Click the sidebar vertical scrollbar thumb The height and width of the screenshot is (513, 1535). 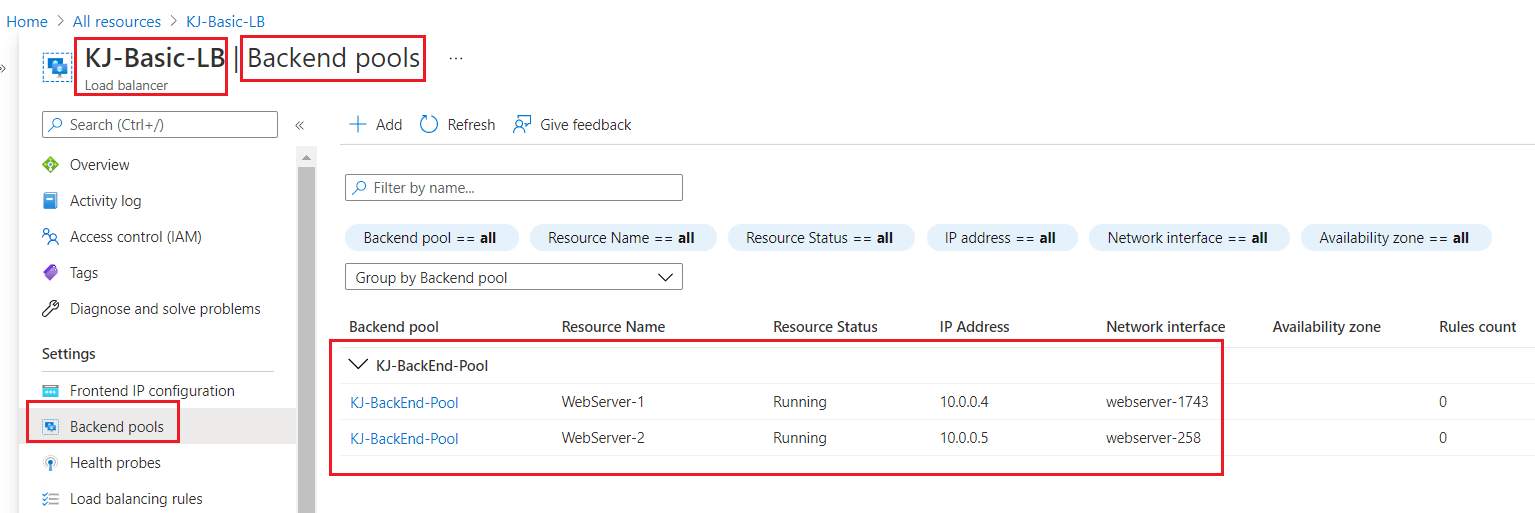pos(307,339)
